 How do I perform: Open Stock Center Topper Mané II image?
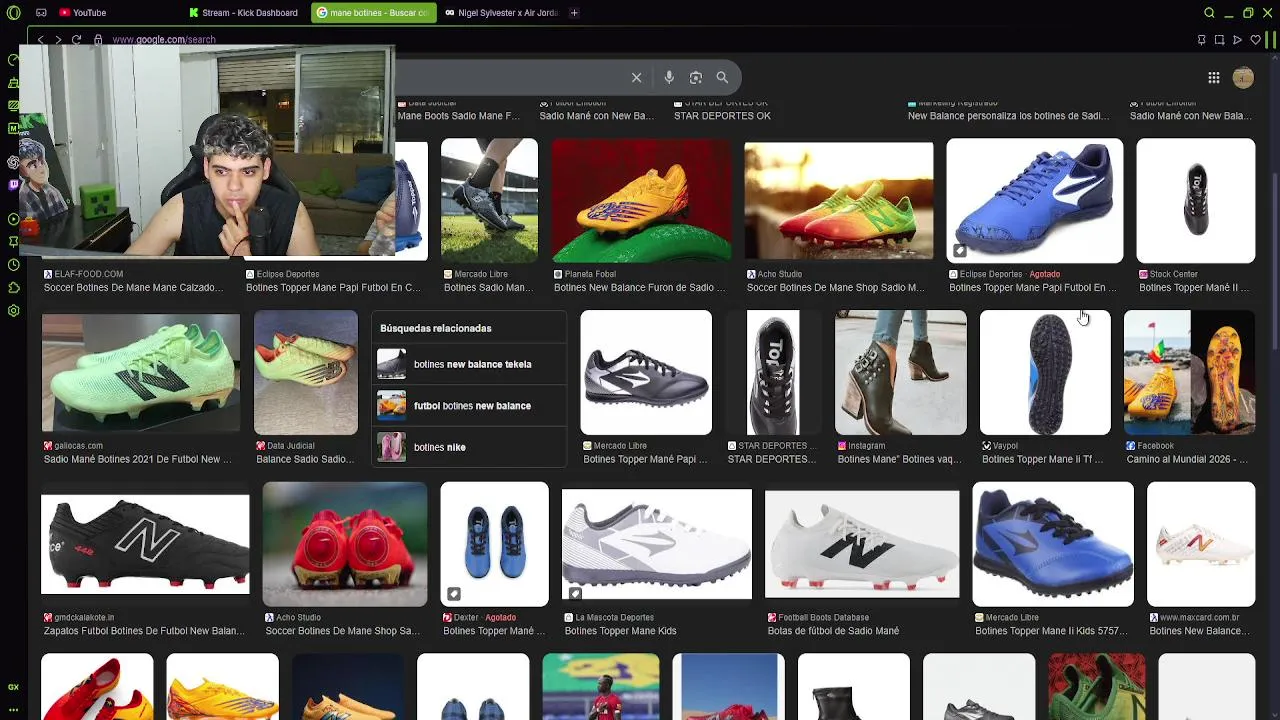click(x=1195, y=201)
